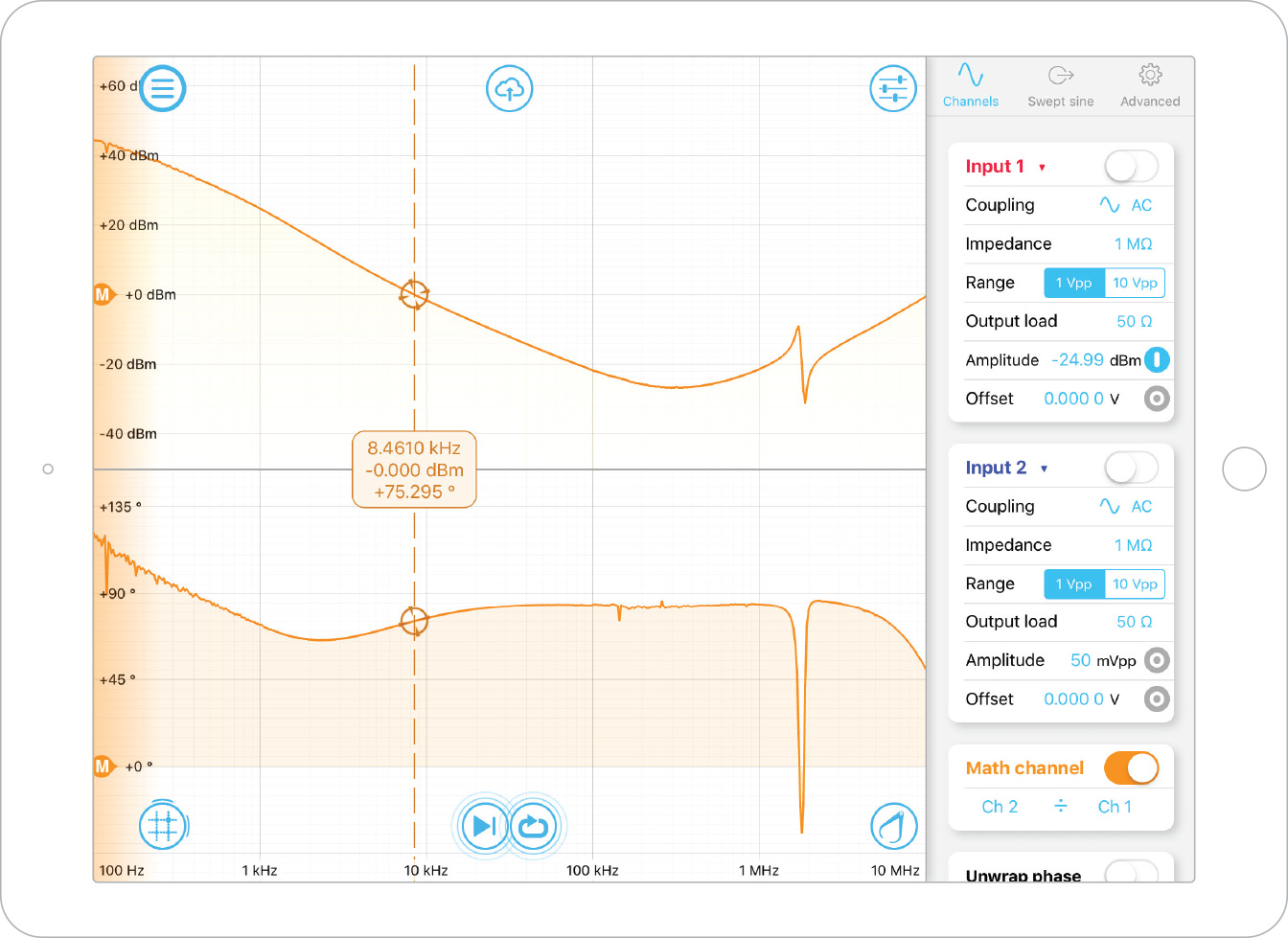Expand the Input 1 dropdown arrow
This screenshot has height=938, width=1288.
coord(1042,168)
